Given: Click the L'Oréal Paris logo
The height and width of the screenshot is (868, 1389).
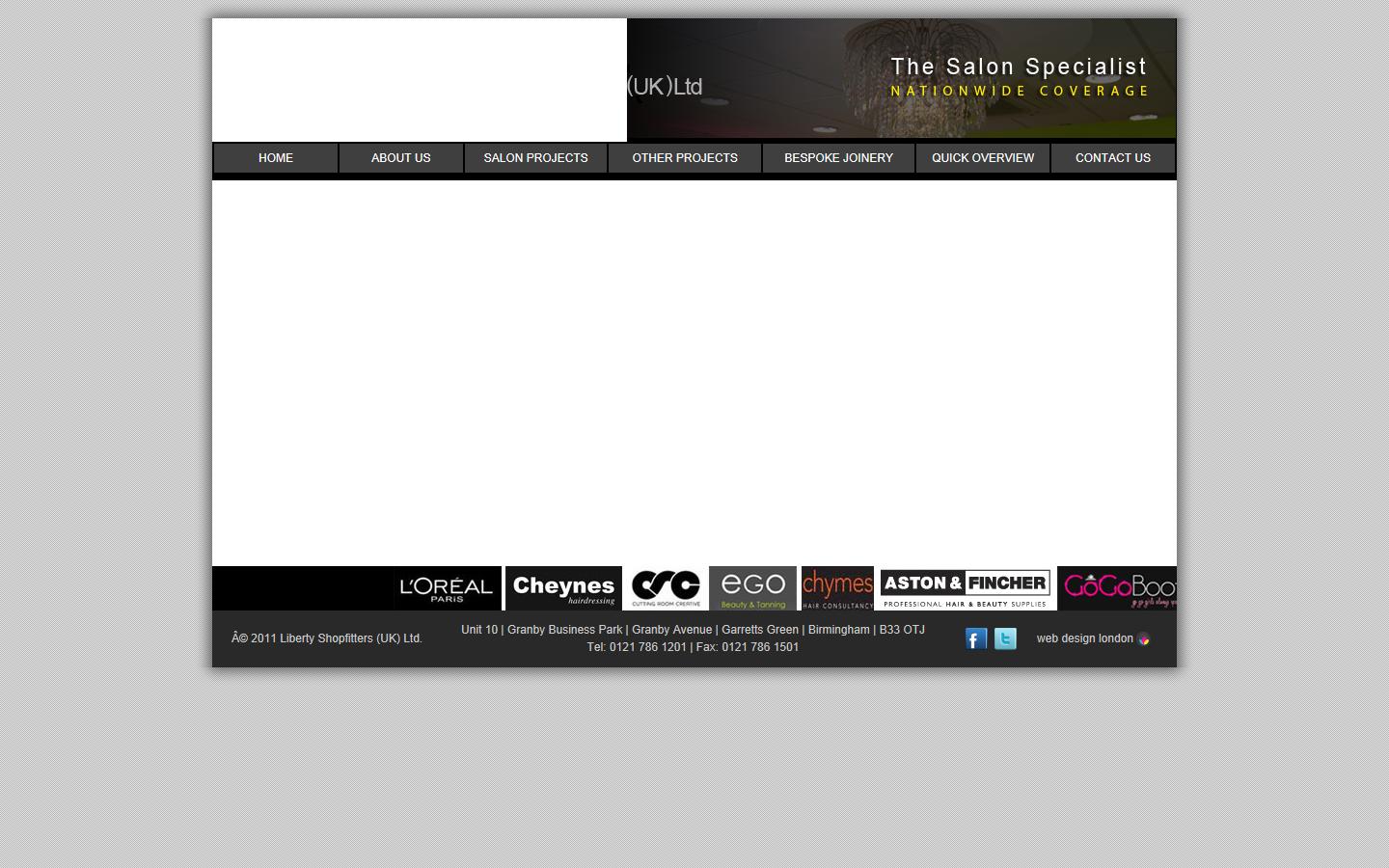Looking at the screenshot, I should 447,588.
